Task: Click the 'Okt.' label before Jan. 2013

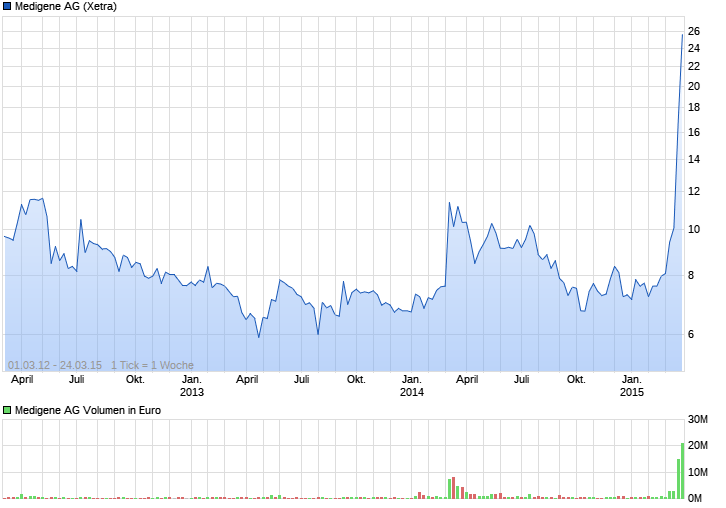Action: (135, 380)
